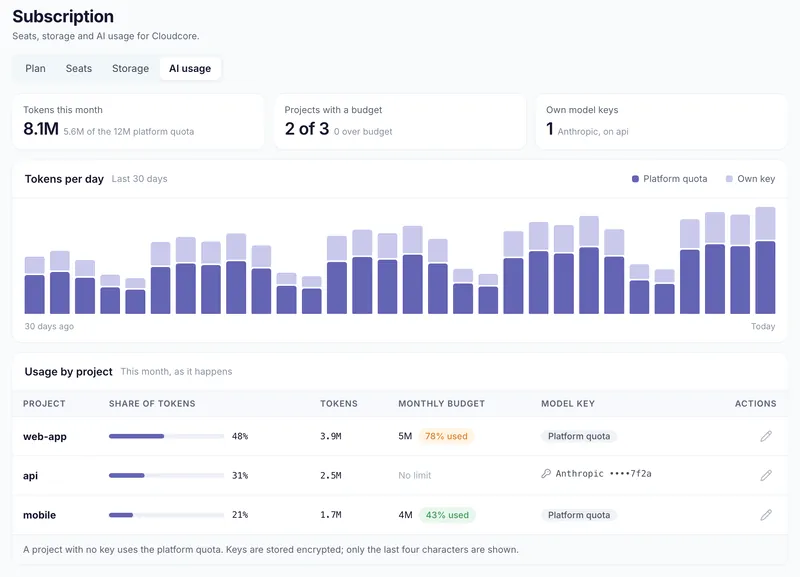
Task: Click the ACTIONS column header
Action: (x=756, y=404)
